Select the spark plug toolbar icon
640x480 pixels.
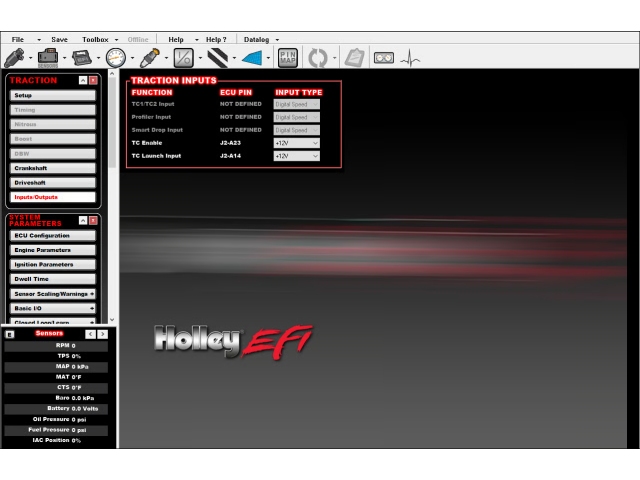[x=149, y=58]
